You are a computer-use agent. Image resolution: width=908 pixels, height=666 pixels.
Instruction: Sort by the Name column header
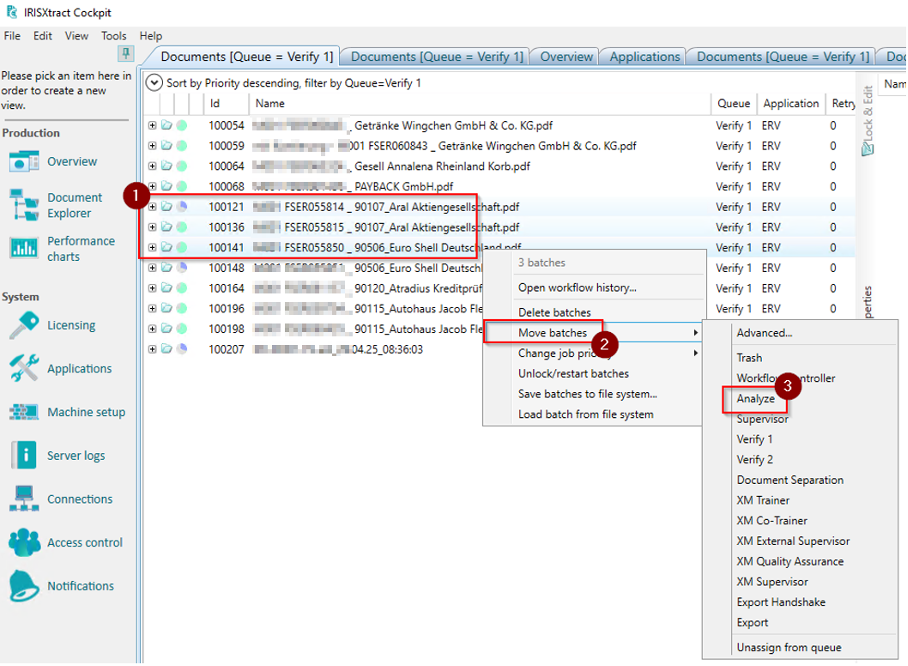coord(479,104)
